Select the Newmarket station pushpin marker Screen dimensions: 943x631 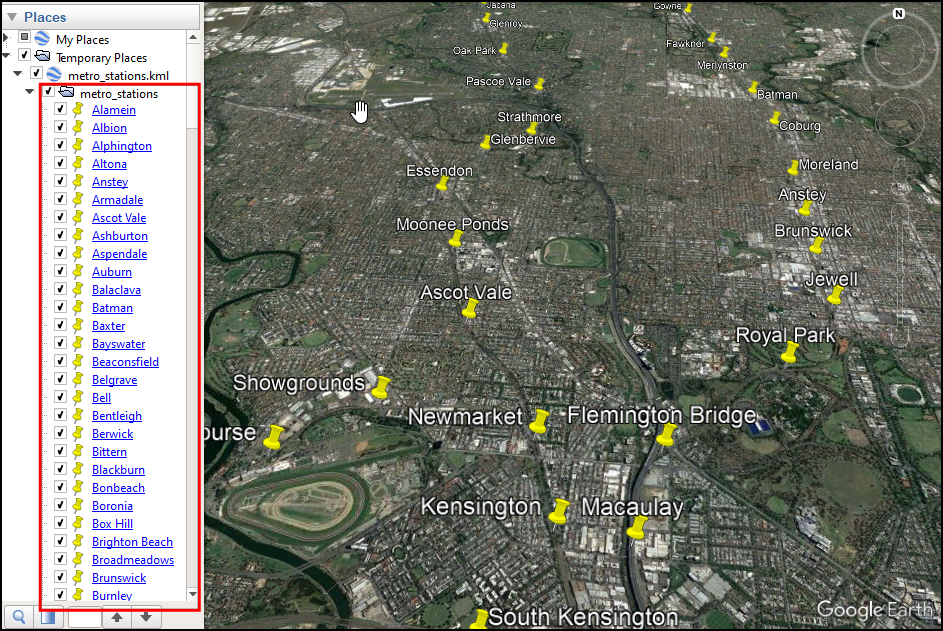tap(540, 422)
